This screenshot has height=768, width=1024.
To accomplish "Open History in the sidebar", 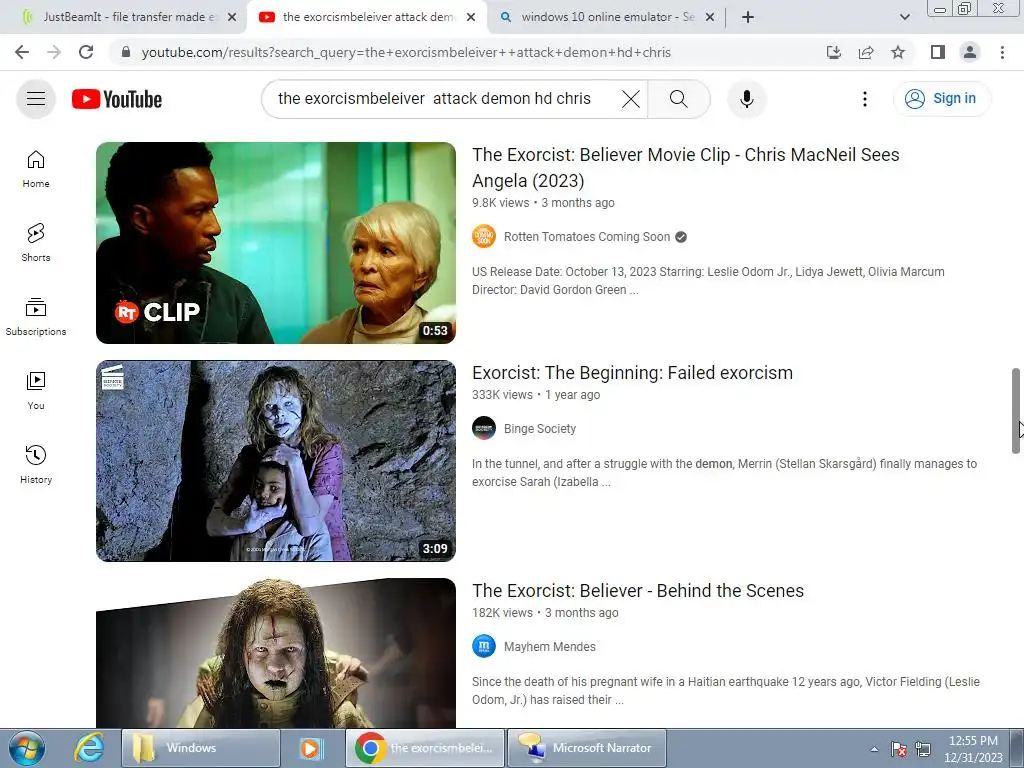I will click(x=36, y=464).
